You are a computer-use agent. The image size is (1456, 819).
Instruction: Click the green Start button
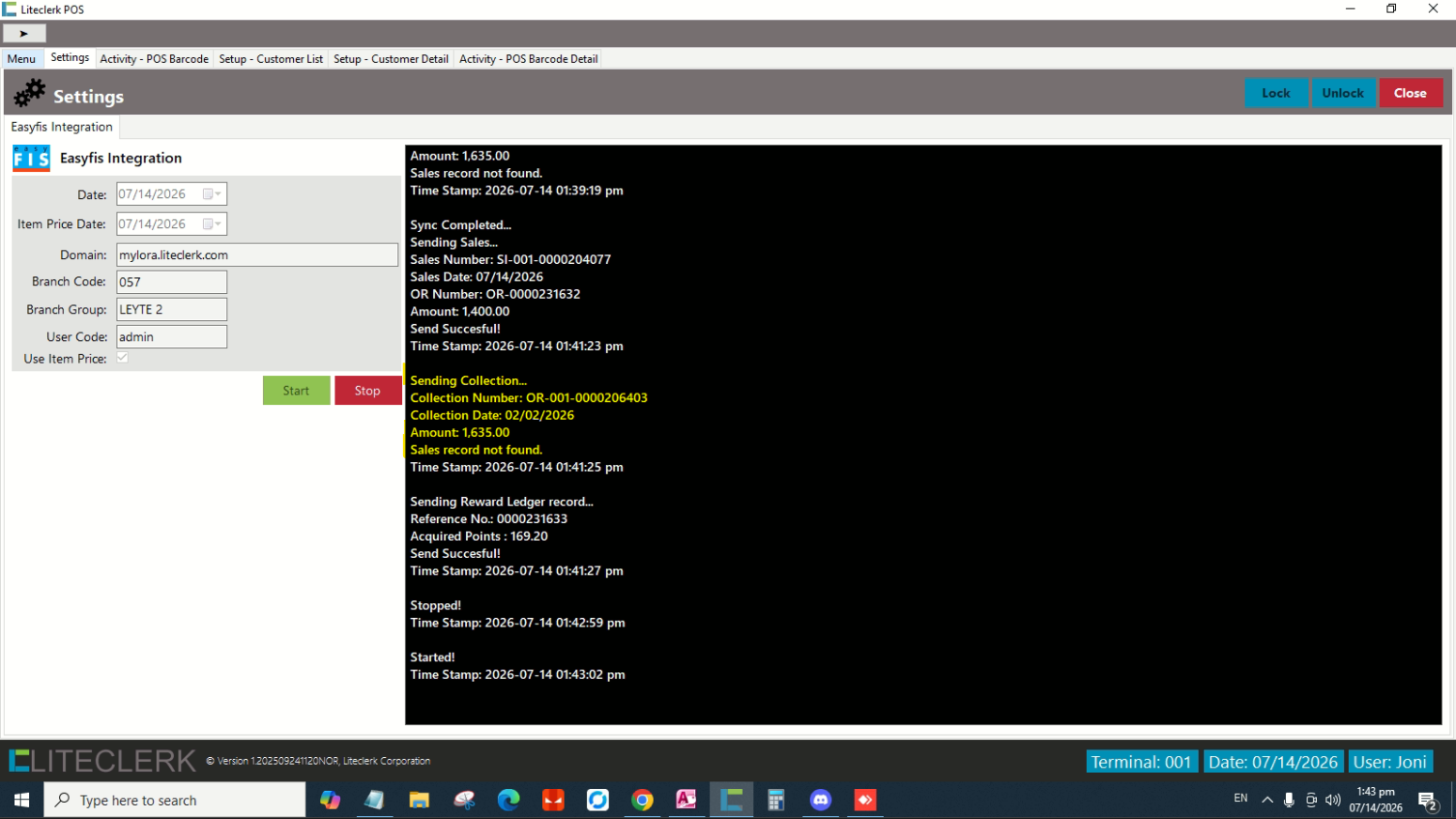click(296, 391)
